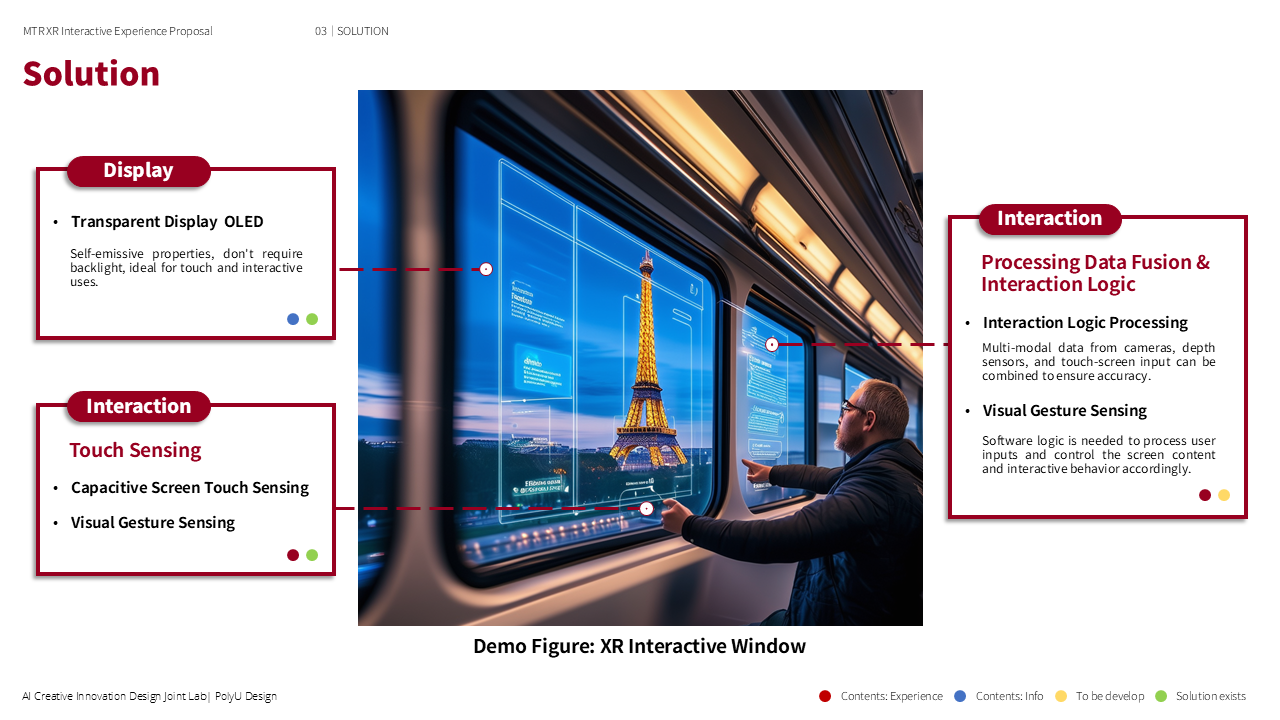Click the red legend dot for Contents: Experience

point(825,696)
